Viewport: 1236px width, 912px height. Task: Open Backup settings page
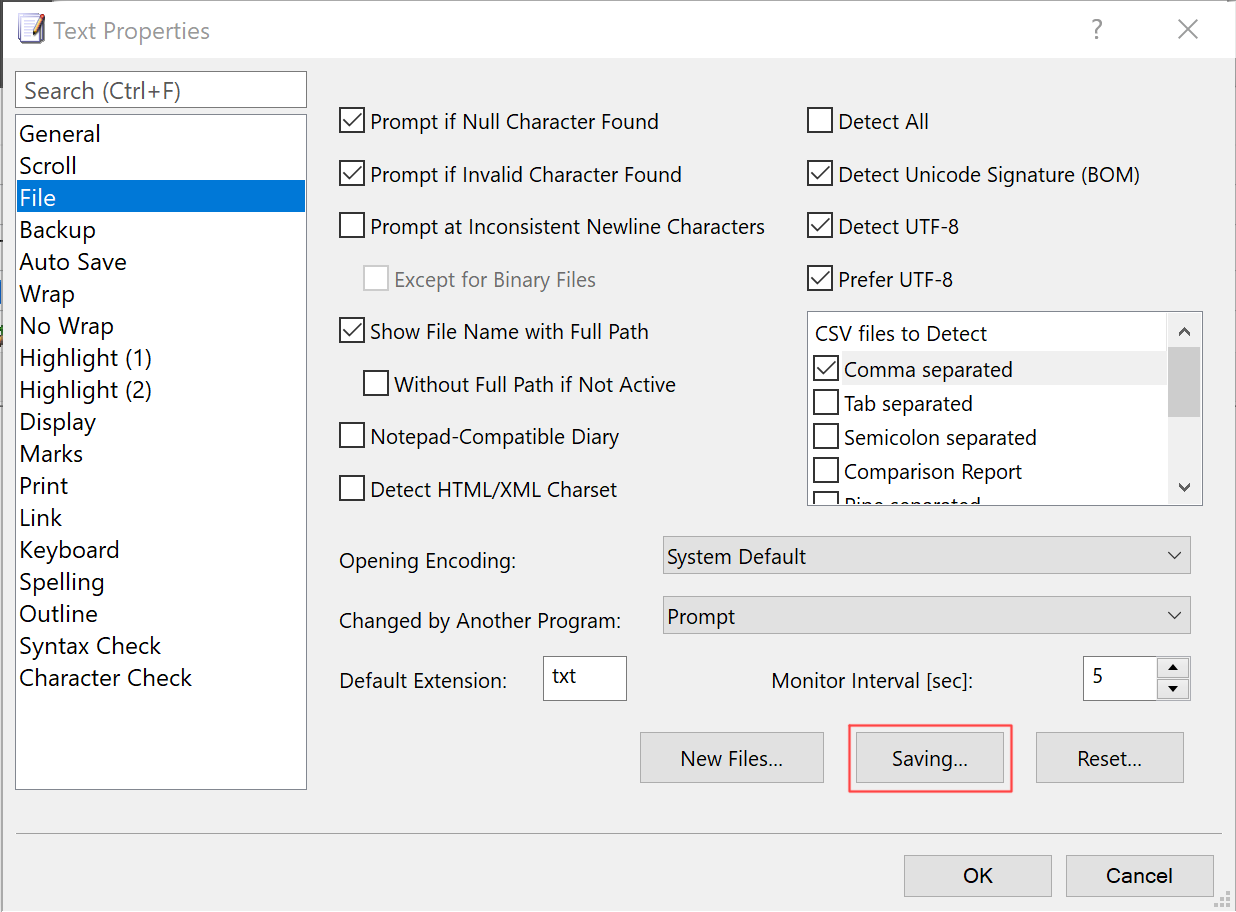click(161, 230)
